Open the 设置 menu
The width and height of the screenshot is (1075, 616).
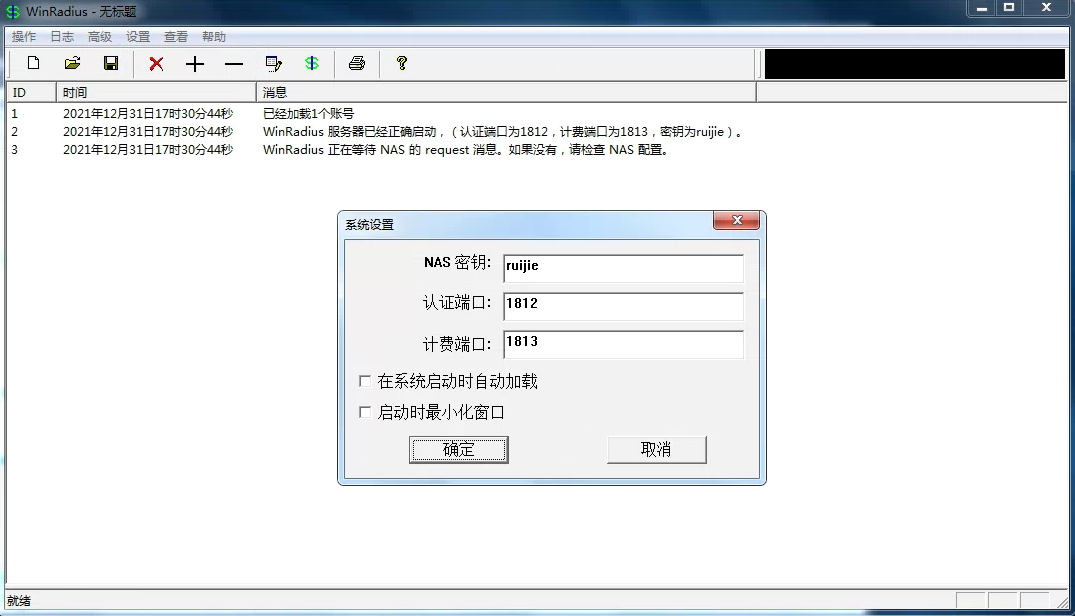138,36
